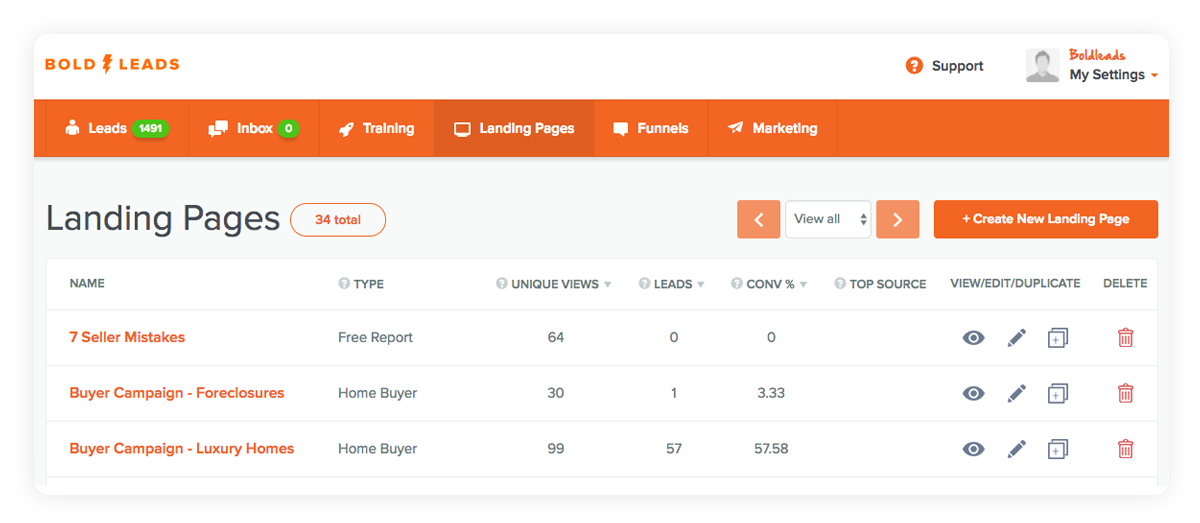Click Create New Landing Page button

point(1045,220)
